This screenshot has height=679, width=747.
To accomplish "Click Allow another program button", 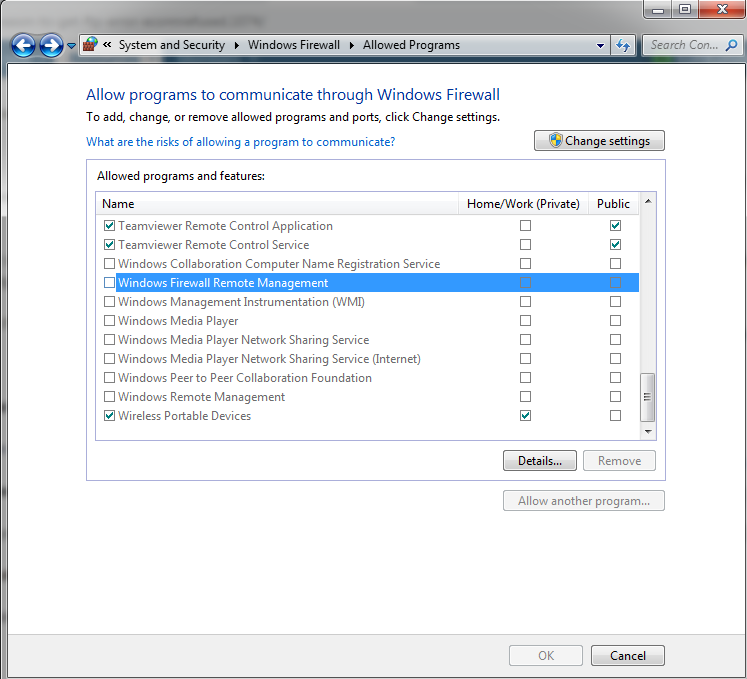I will point(584,501).
